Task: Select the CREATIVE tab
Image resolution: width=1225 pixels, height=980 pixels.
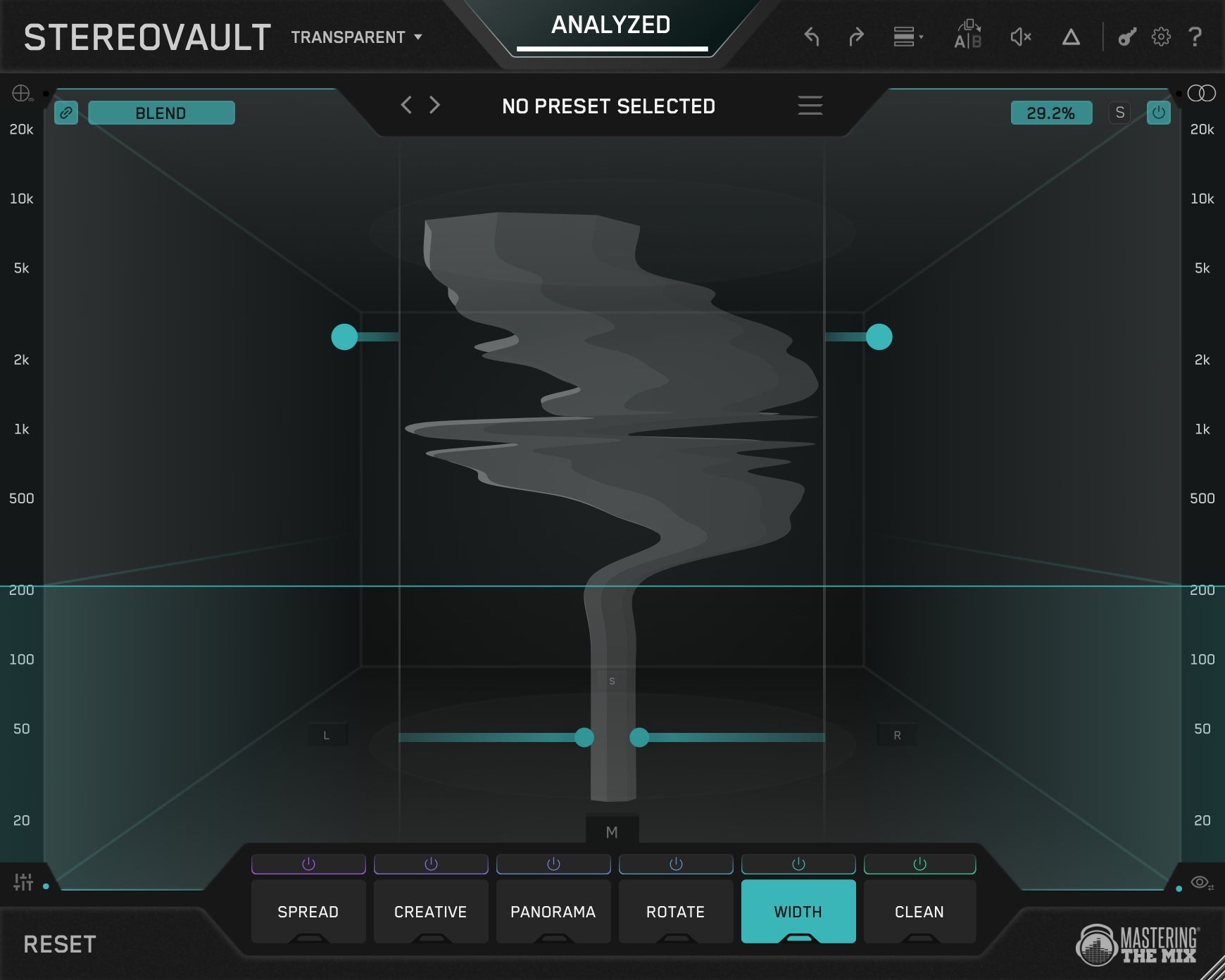Action: (x=431, y=912)
